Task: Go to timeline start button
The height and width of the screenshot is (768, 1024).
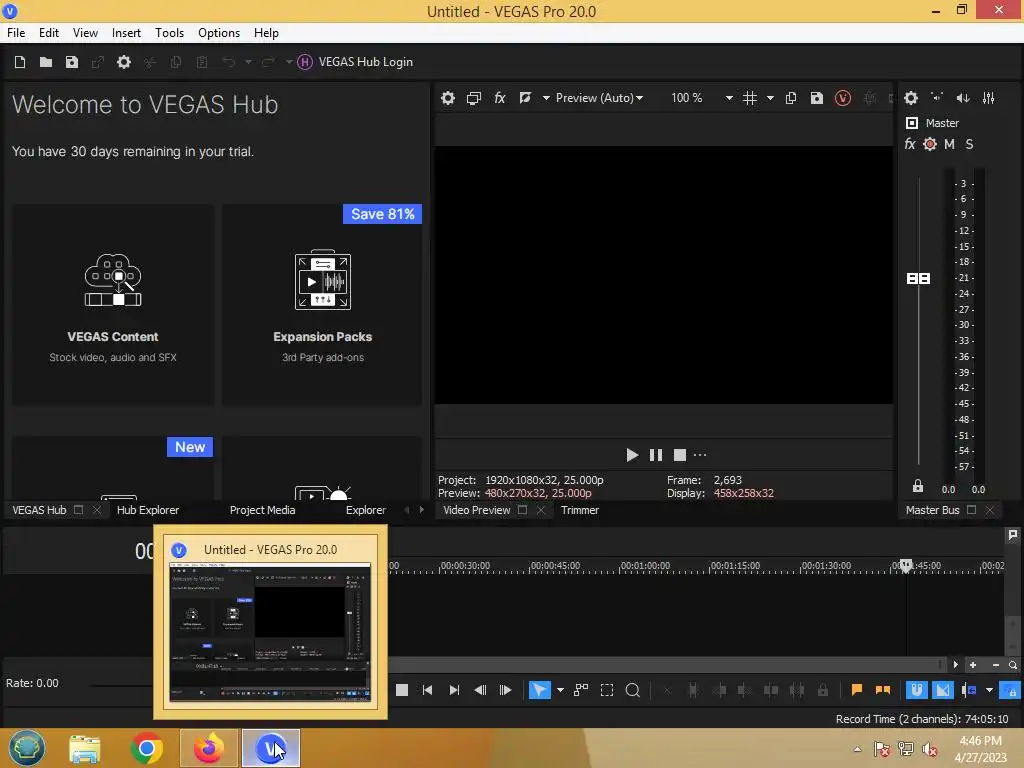Action: (428, 690)
